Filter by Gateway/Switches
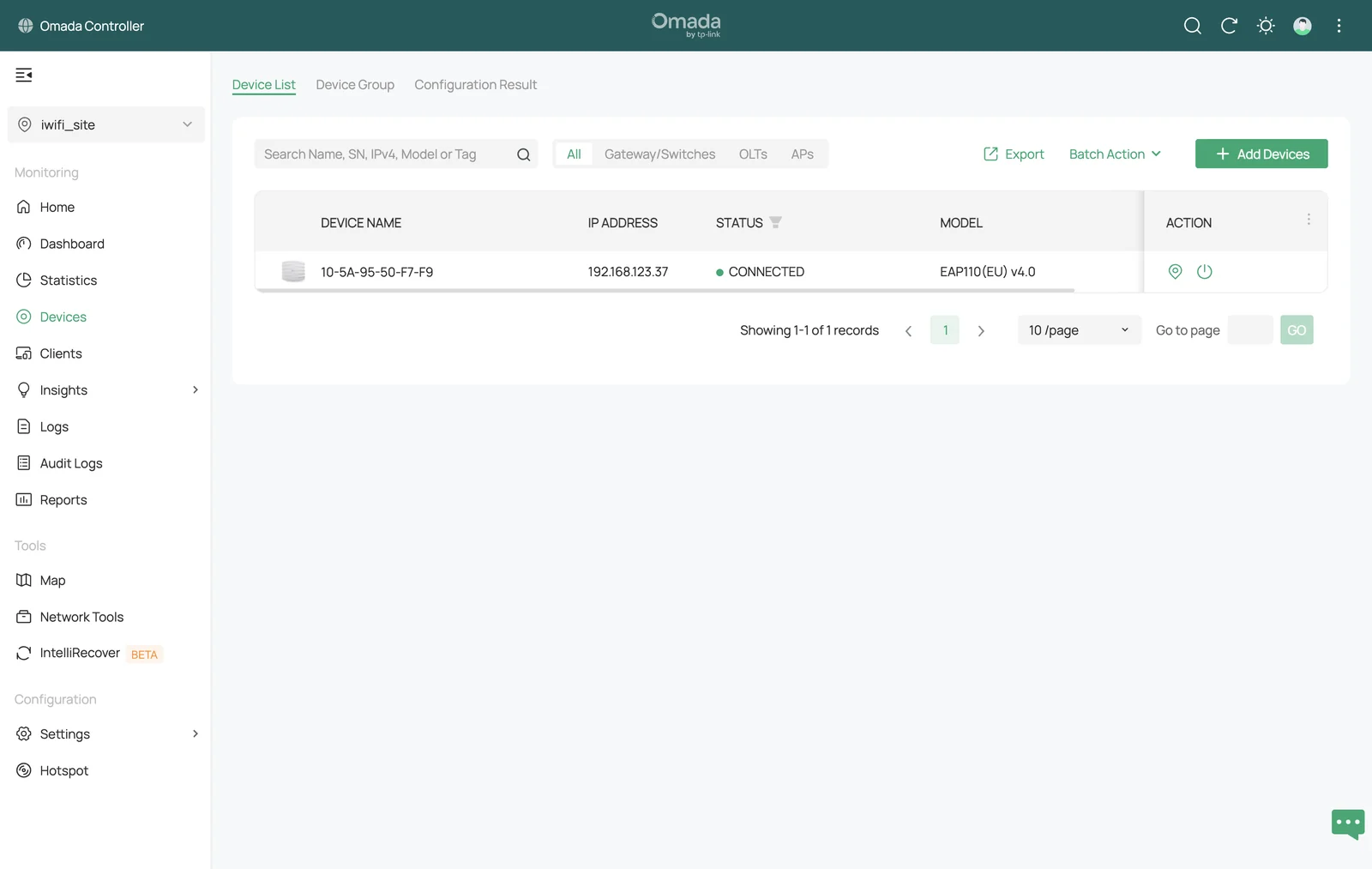 [659, 154]
